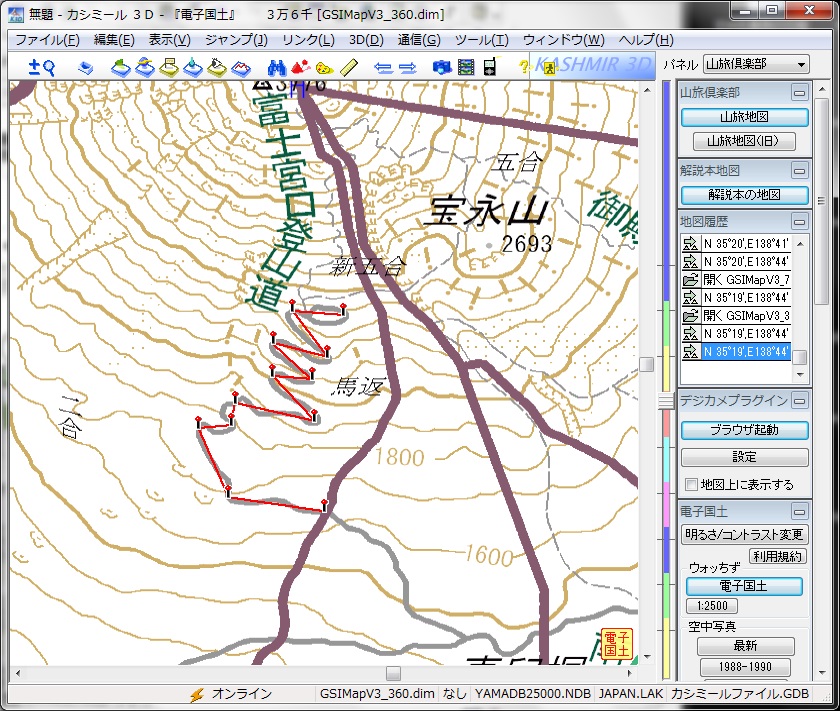Click the flat blue map layer icon
Screen dimensions: 840x711
pos(86,68)
